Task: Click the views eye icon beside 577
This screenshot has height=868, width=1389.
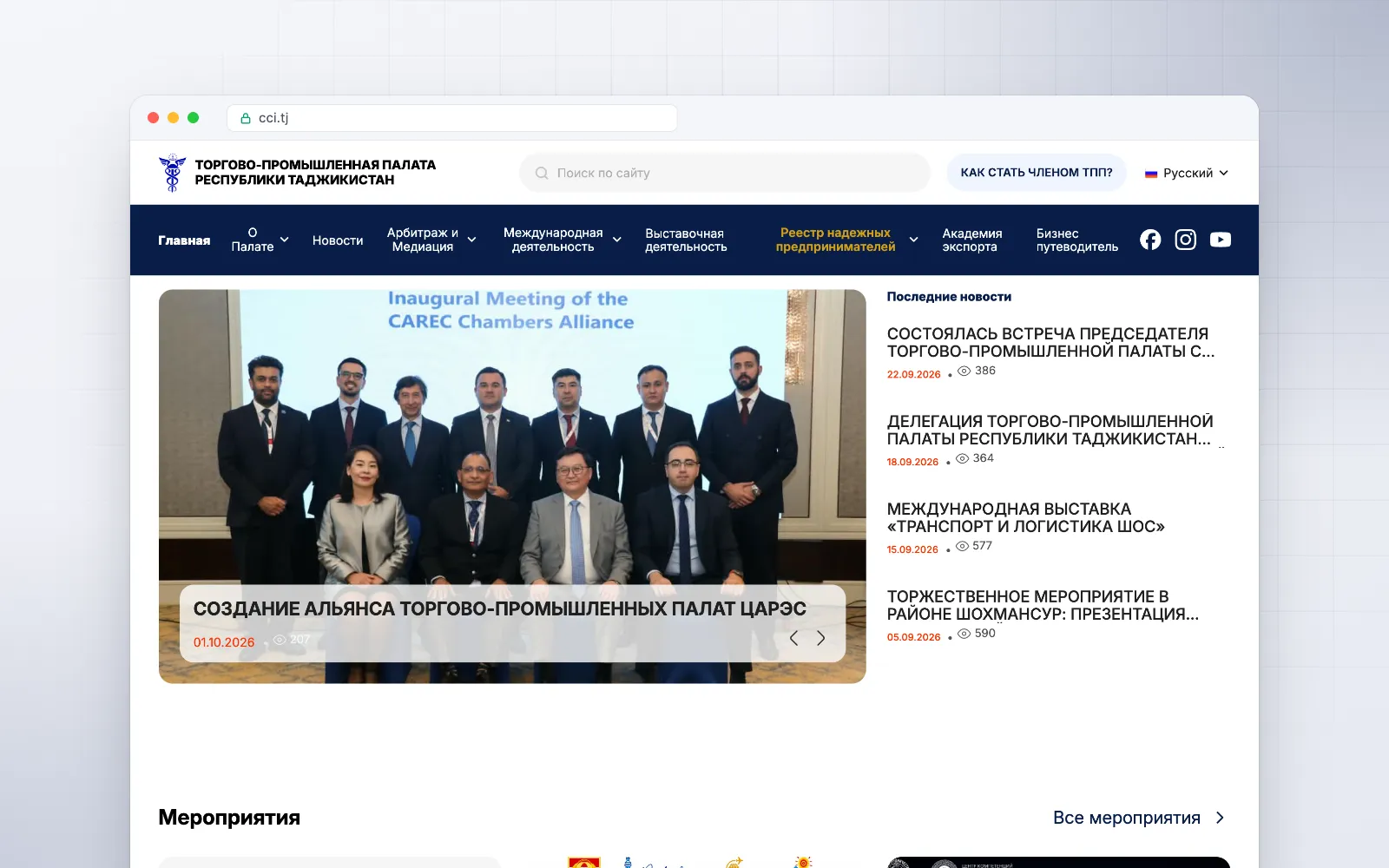Action: 962,546
